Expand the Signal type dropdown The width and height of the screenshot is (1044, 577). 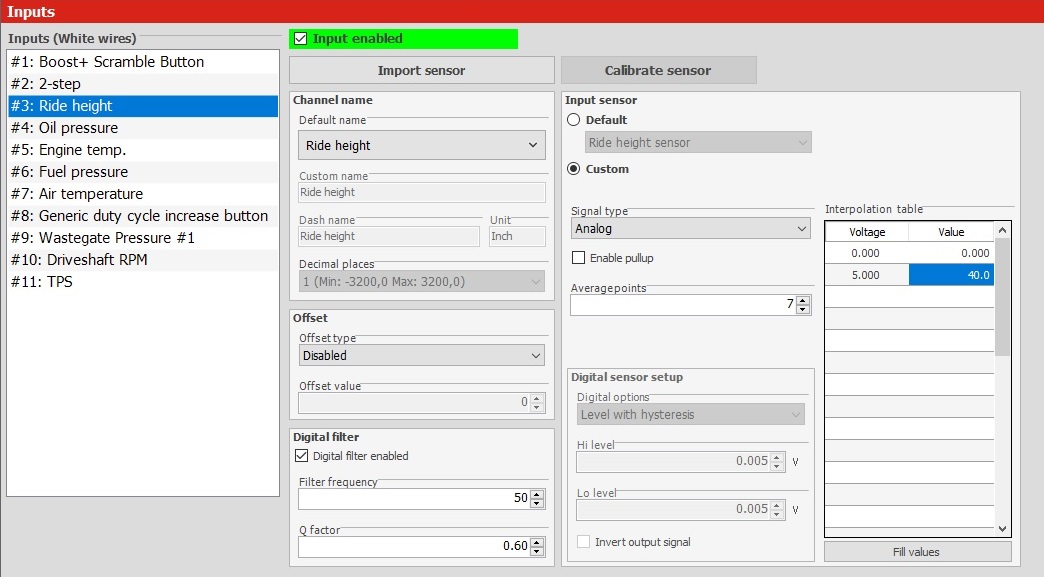(x=690, y=228)
